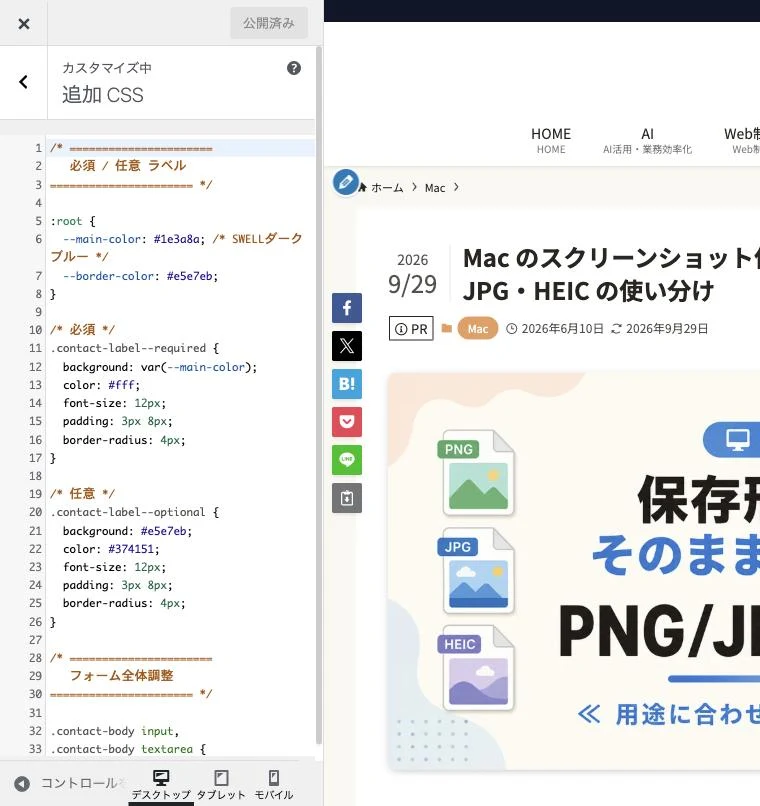
Task: Switch preview to デスクトップ view
Action: 161,784
